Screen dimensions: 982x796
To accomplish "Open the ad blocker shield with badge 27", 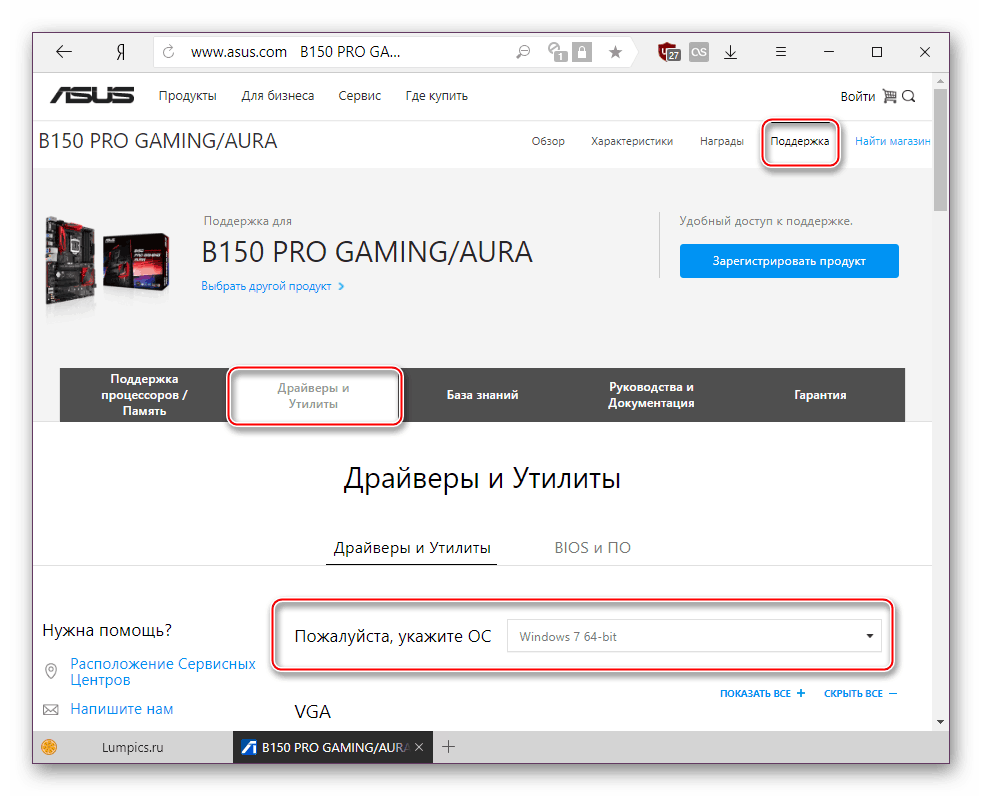I will [x=669, y=52].
